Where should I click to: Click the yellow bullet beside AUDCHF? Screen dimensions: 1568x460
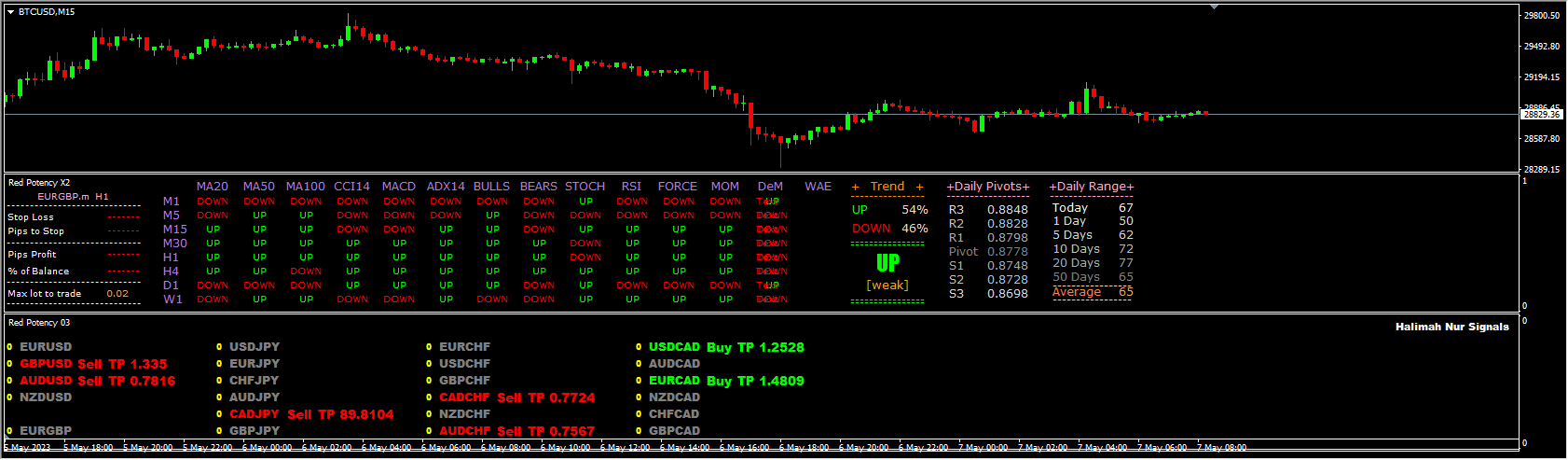point(429,431)
